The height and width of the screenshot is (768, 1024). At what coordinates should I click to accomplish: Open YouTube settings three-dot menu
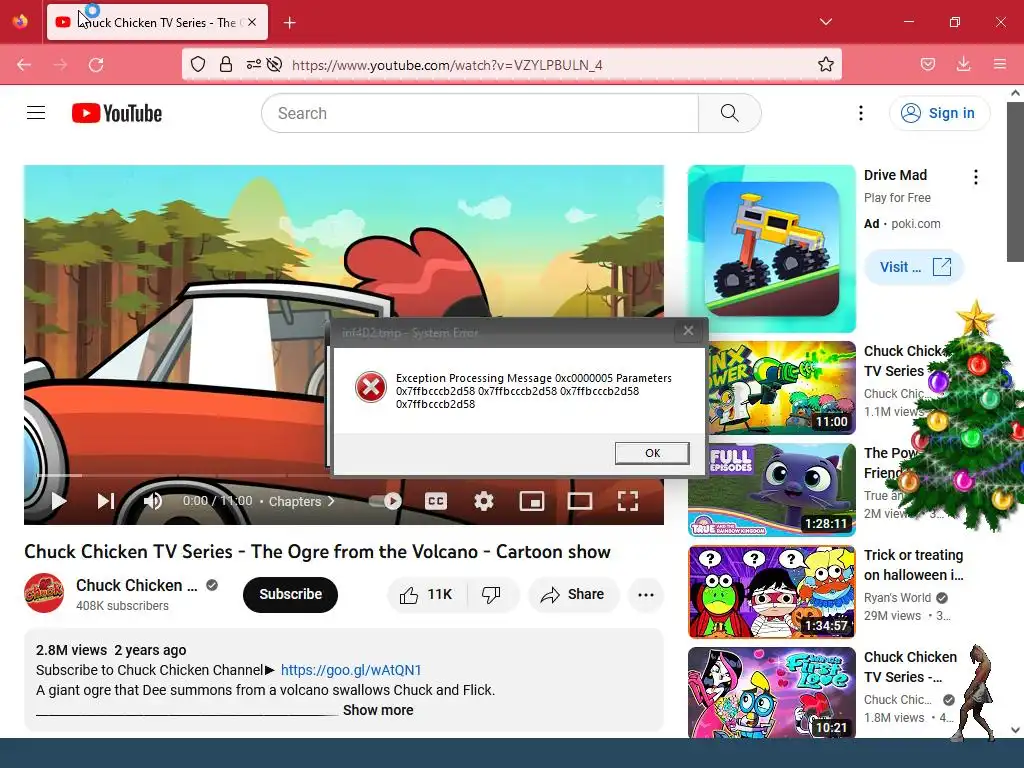861,113
